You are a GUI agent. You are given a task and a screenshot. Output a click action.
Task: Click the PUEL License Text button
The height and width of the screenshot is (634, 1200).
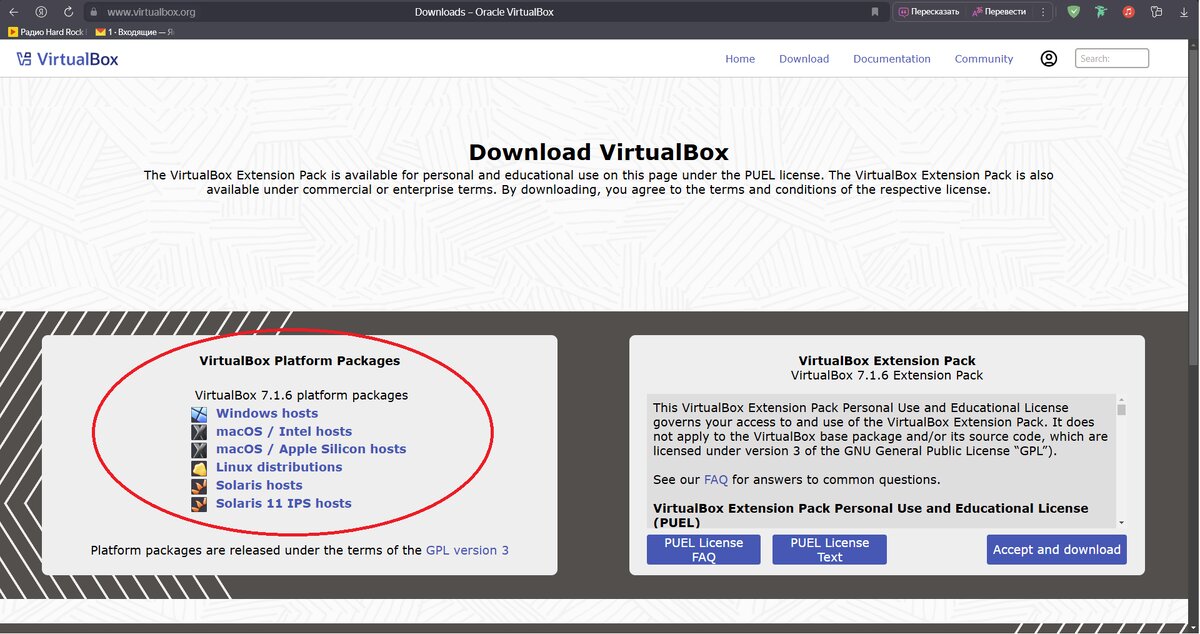pyautogui.click(x=830, y=550)
